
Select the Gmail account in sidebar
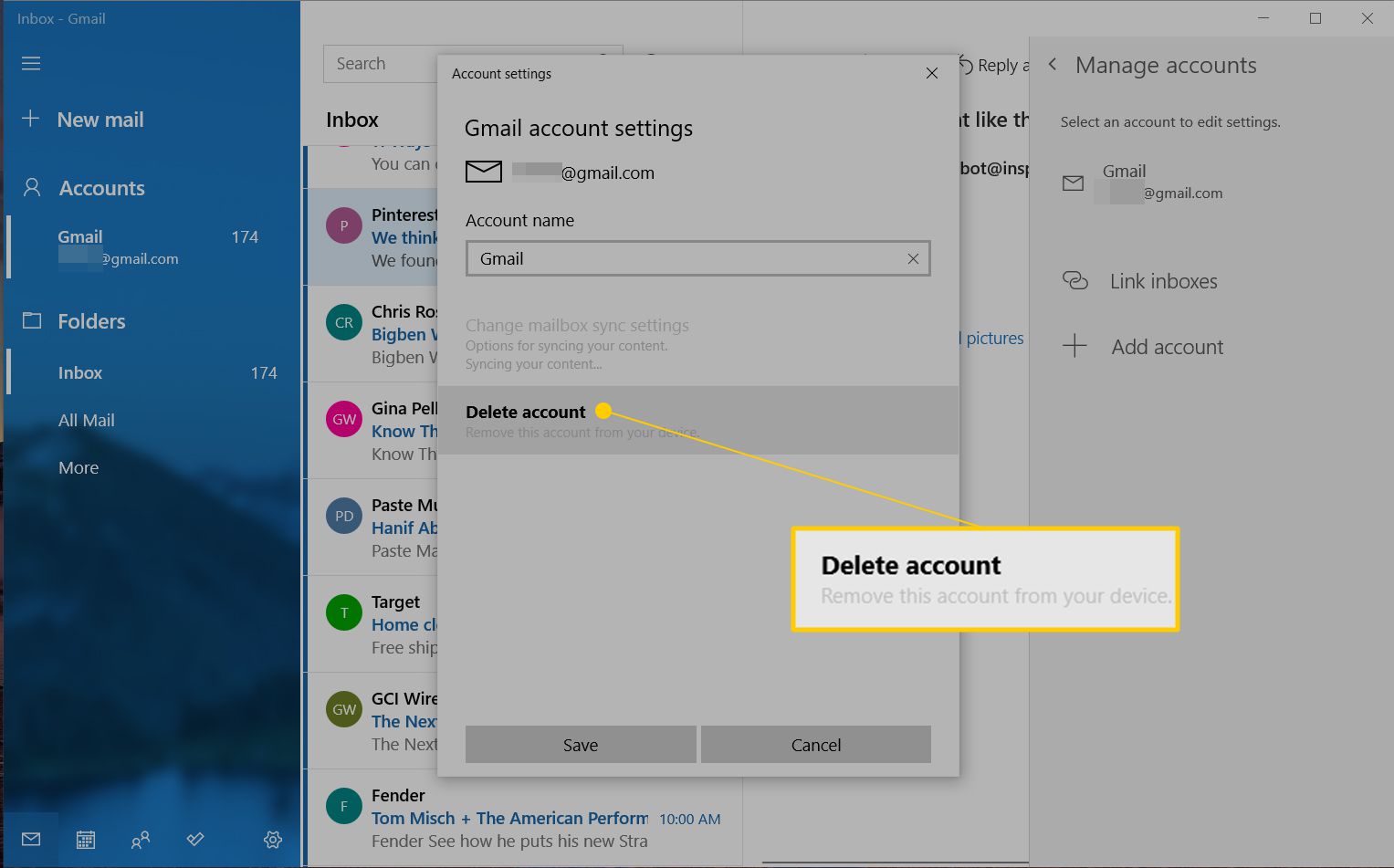[152, 246]
